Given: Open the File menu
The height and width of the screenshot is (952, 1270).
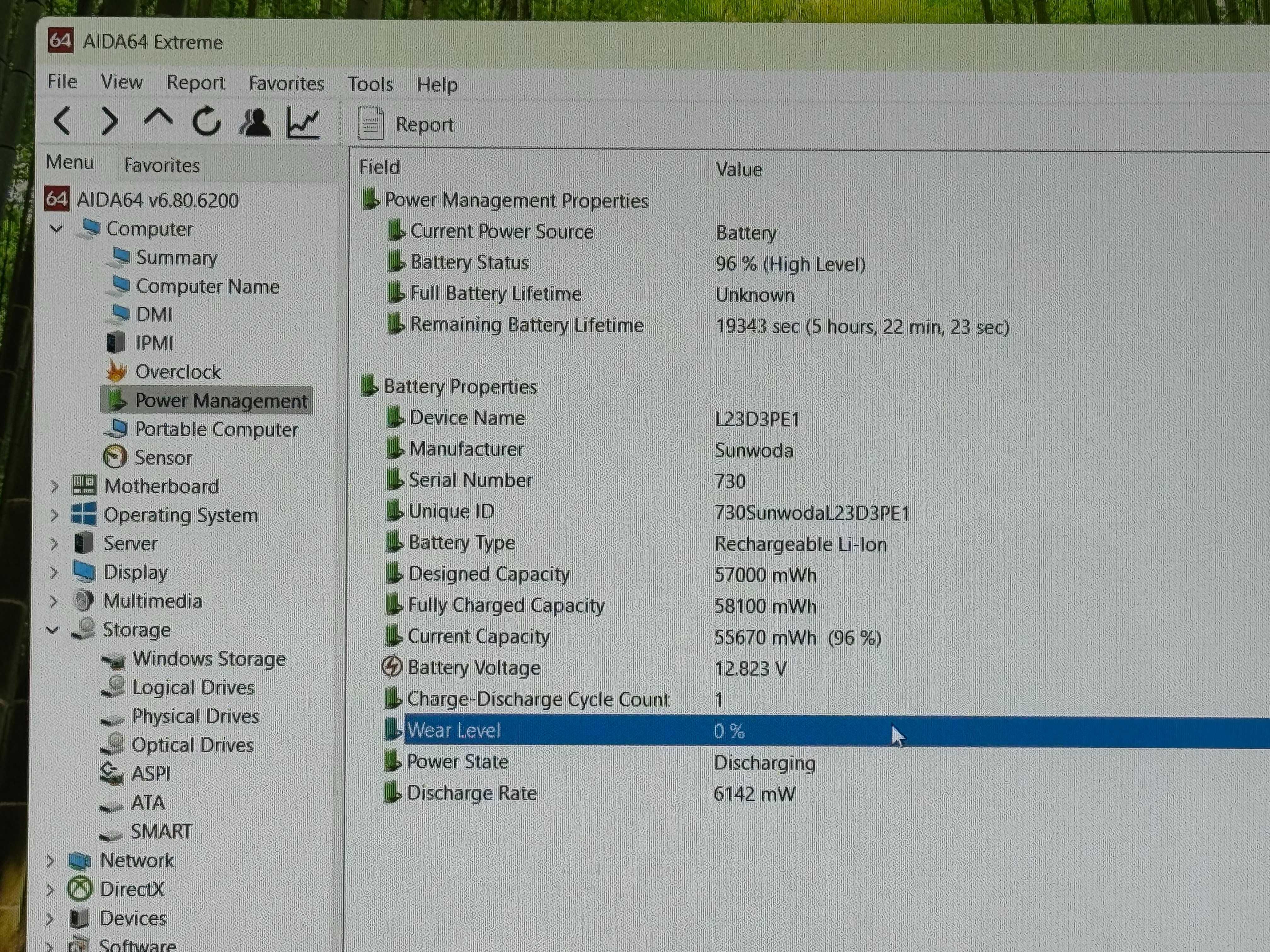Looking at the screenshot, I should 62,82.
